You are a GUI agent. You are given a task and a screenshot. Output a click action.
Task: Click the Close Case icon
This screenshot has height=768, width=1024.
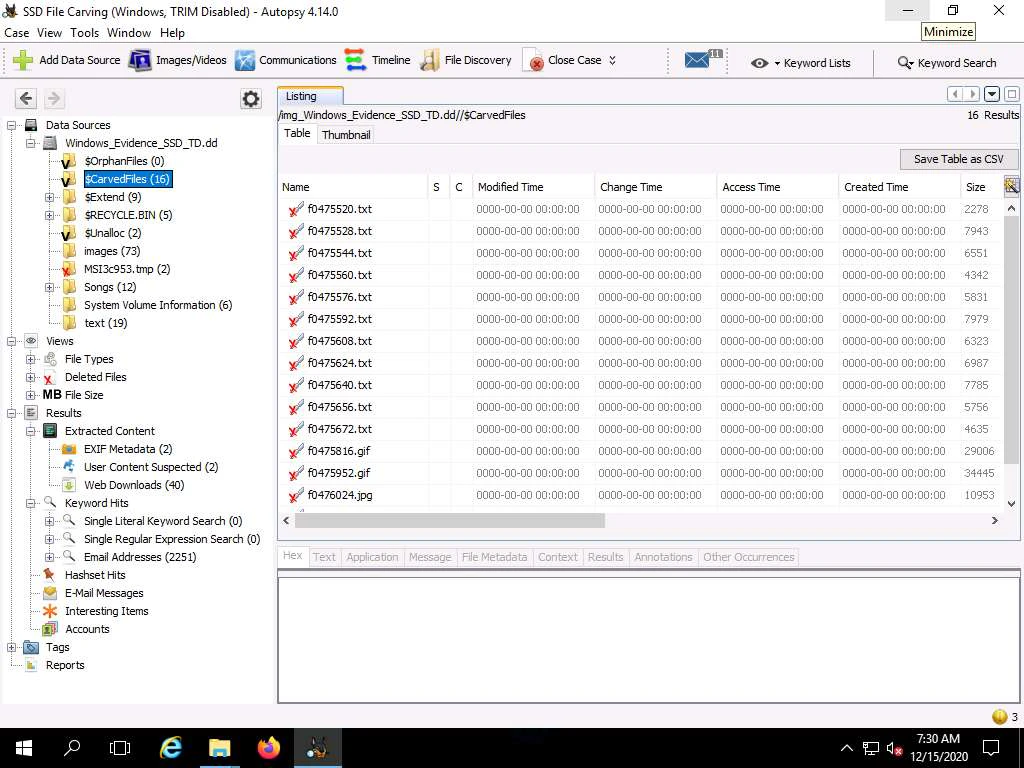click(x=533, y=60)
